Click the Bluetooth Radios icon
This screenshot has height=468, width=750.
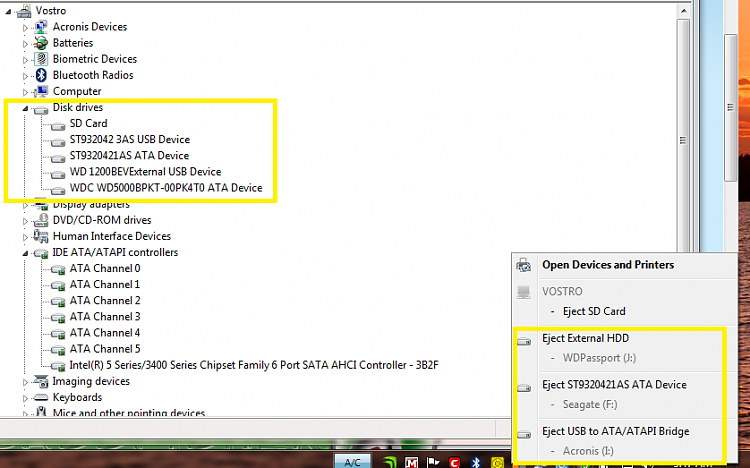[x=41, y=75]
